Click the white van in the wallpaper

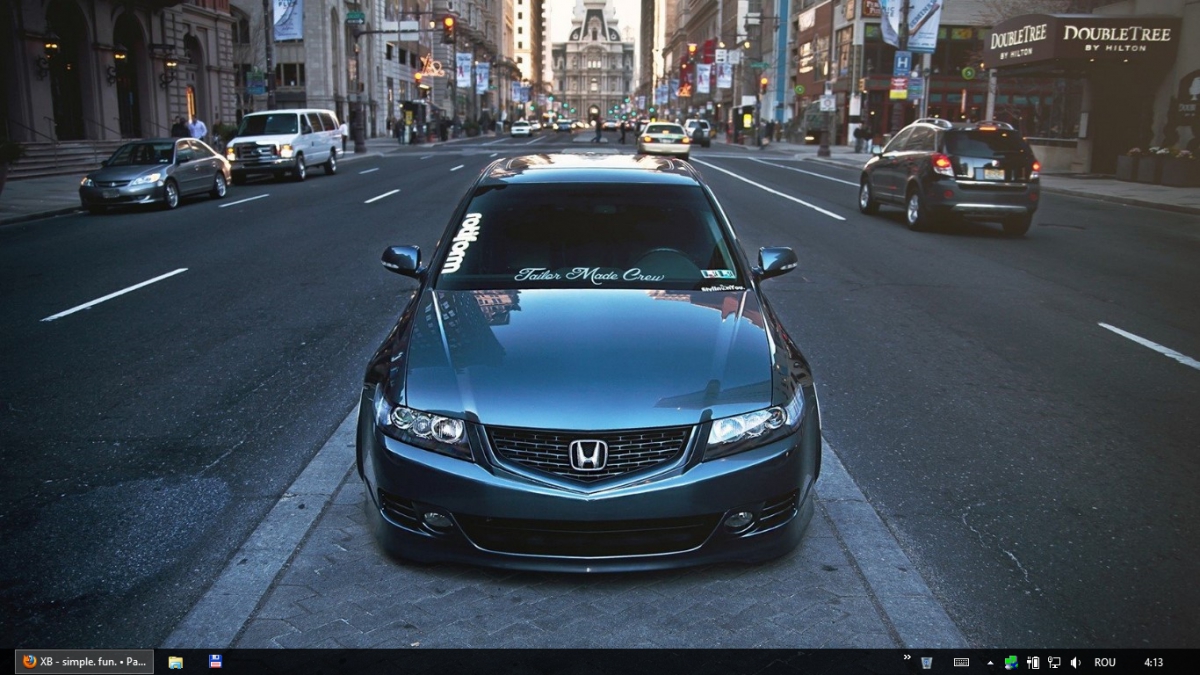click(284, 142)
